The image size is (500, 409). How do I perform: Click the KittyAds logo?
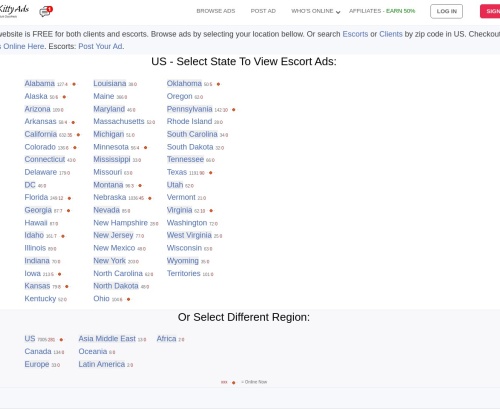[x=14, y=11]
